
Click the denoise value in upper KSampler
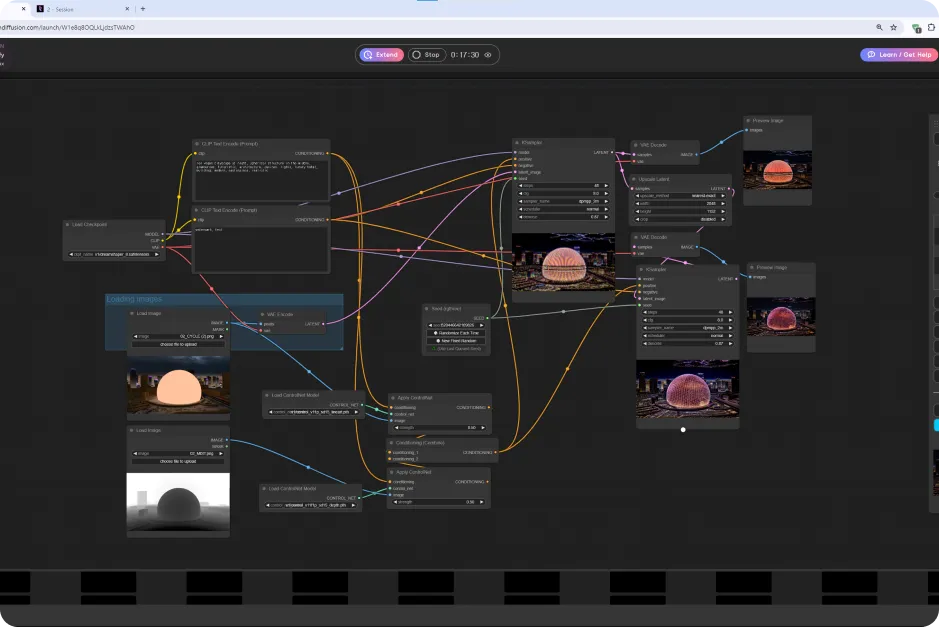[x=595, y=217]
